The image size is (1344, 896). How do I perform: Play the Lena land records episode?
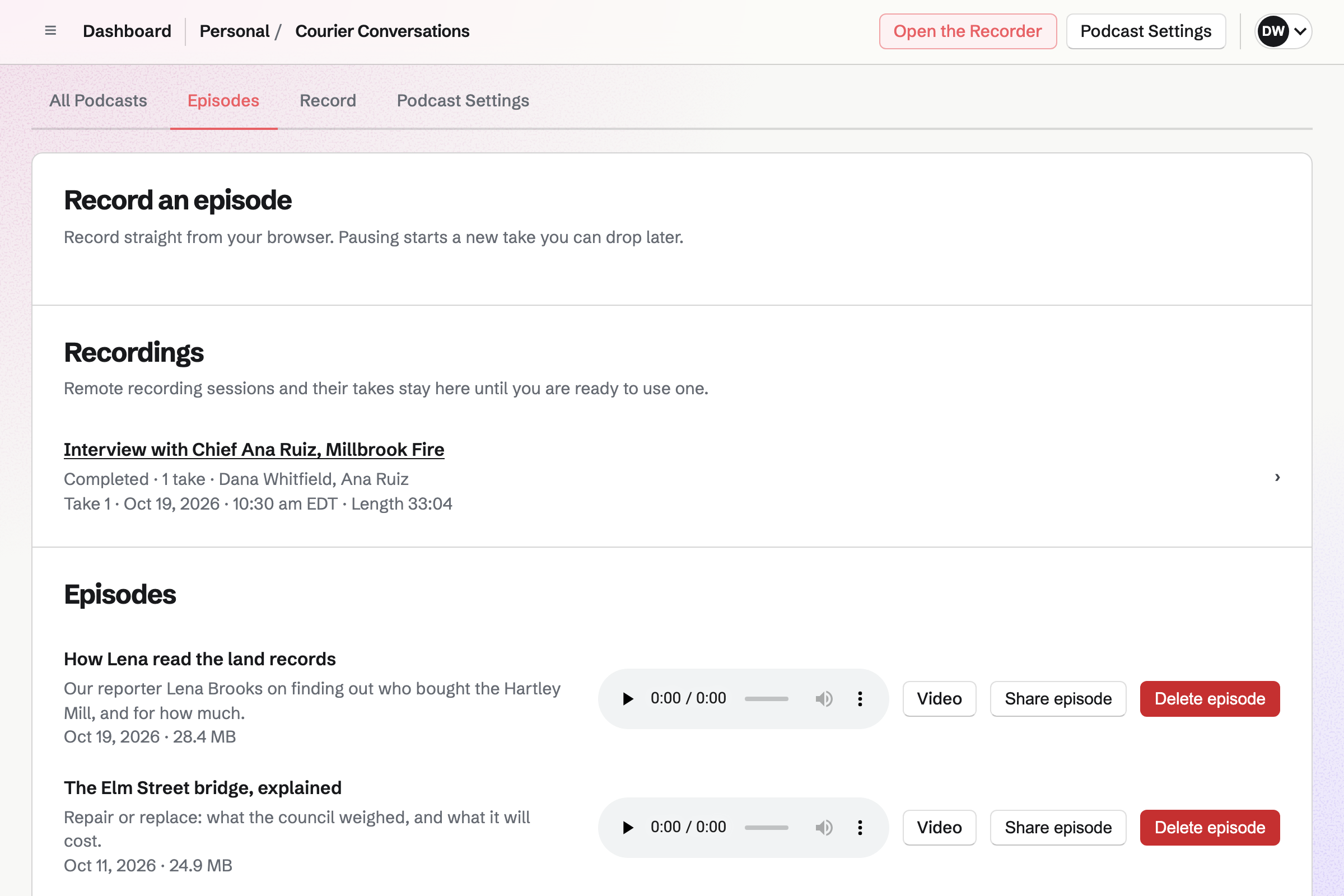click(627, 699)
